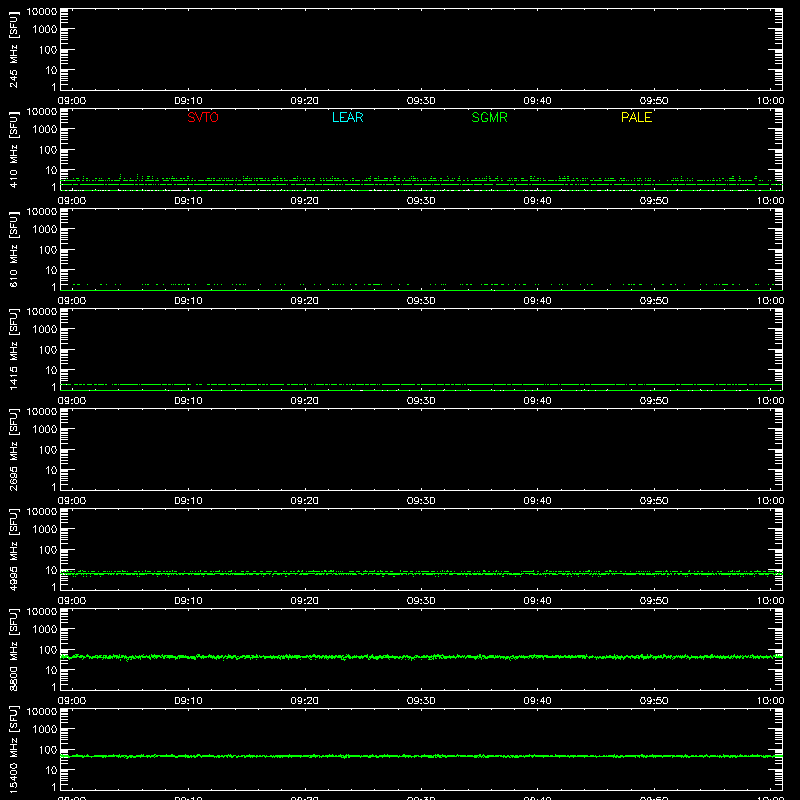Image resolution: width=800 pixels, height=800 pixels.
Task: Click 10000 y-axis value on 245 MHz panel
Action: (x=42, y=12)
